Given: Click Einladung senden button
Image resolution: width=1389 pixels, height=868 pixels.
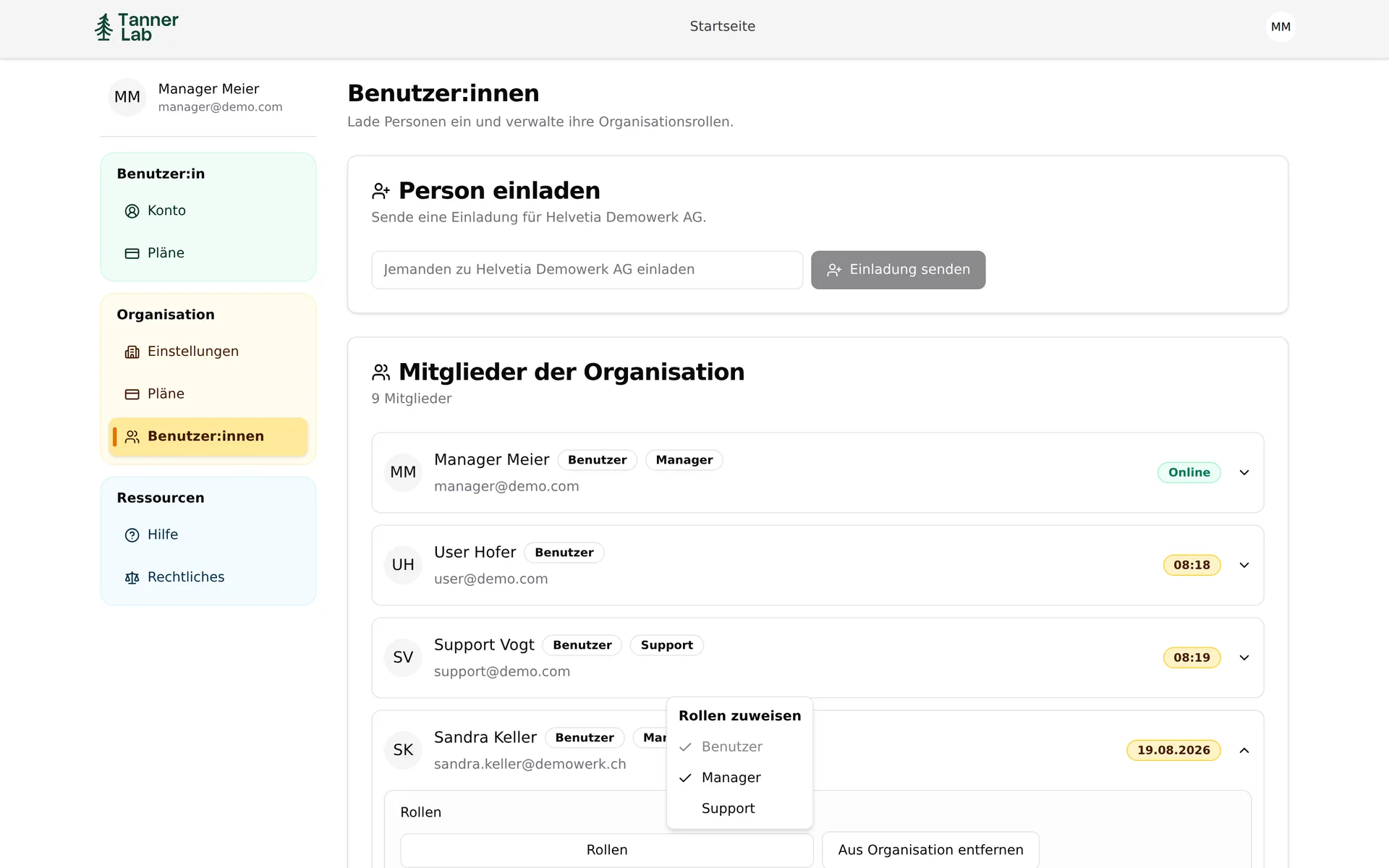Looking at the screenshot, I should click(x=898, y=270).
